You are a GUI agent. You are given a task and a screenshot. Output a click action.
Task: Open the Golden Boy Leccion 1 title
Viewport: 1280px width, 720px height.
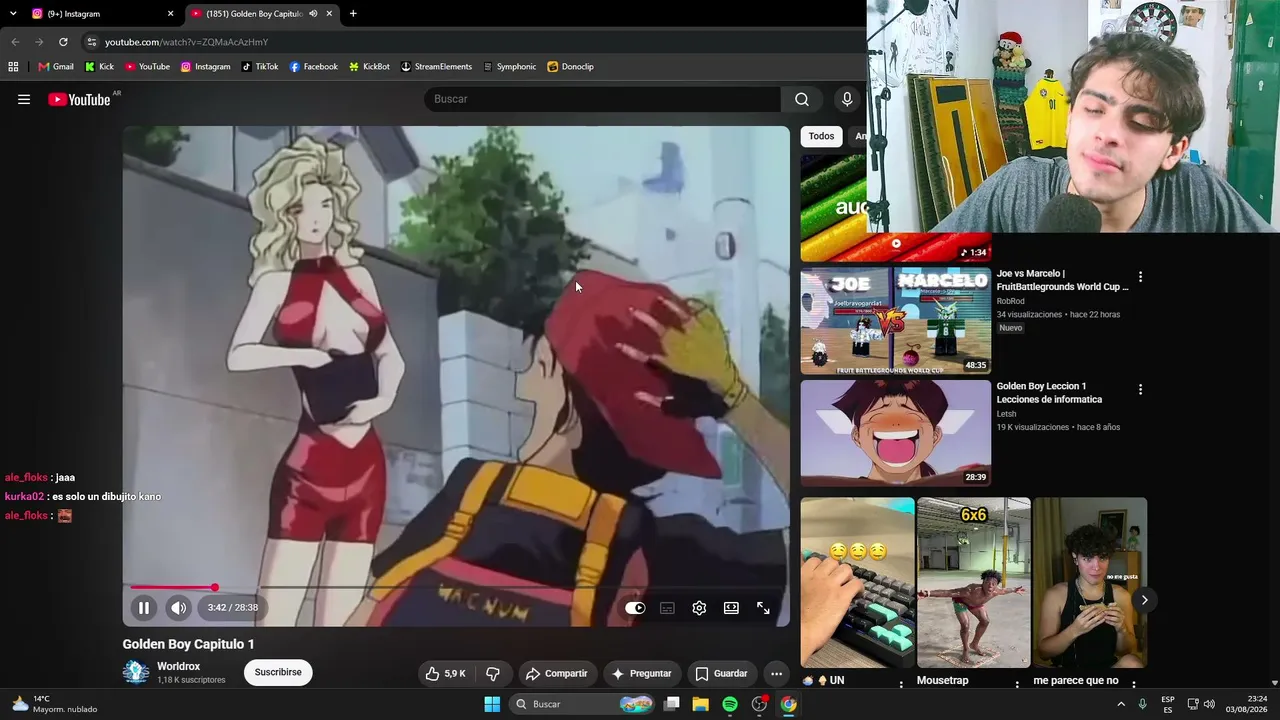[x=1049, y=392]
